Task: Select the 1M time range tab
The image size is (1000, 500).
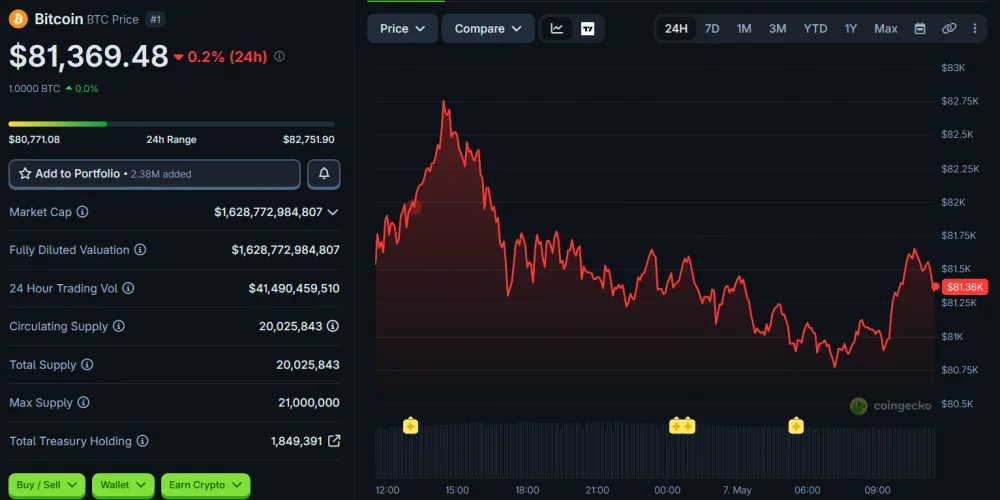Action: point(744,29)
